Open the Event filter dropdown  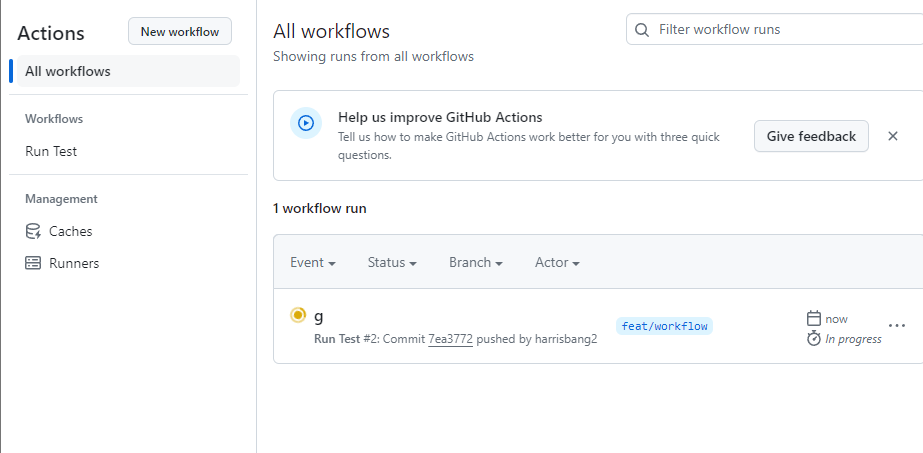point(313,262)
